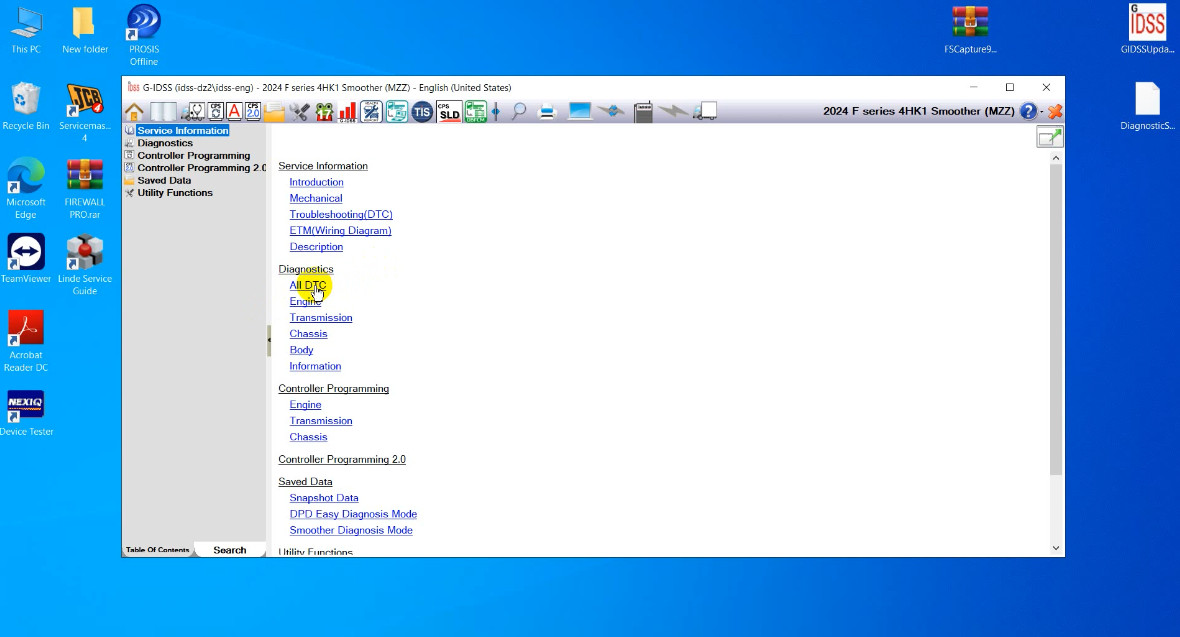Open the Body link
The image size is (1180, 637).
pos(301,350)
